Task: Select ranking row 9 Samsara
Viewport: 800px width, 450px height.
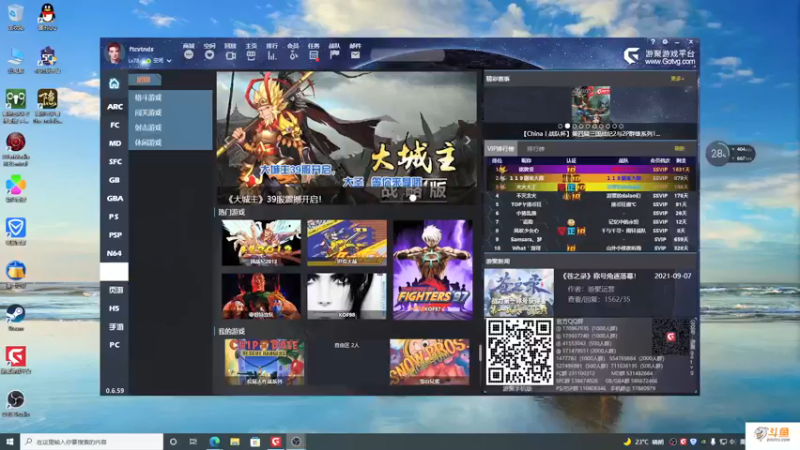Action: pyautogui.click(x=590, y=239)
